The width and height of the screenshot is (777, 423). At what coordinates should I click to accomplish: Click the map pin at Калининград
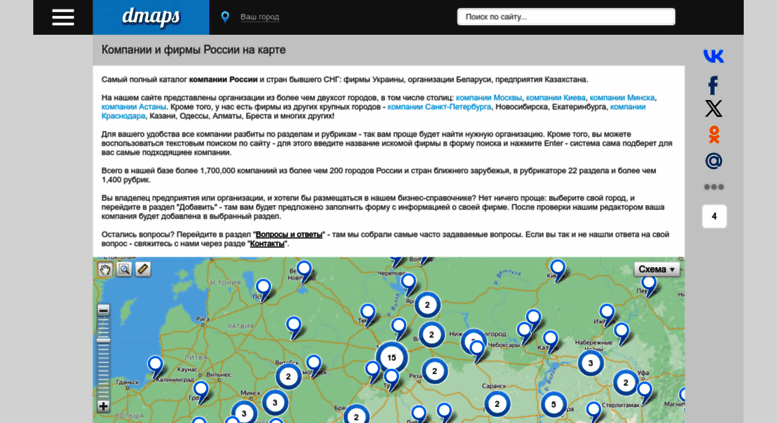pyautogui.click(x=156, y=367)
